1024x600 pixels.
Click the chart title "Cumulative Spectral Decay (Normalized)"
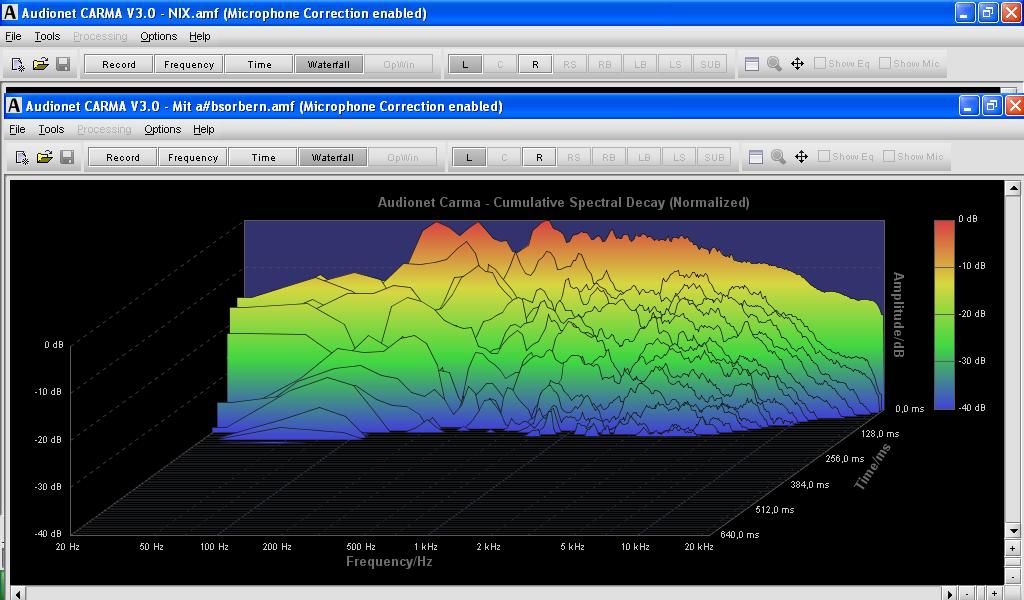621,202
